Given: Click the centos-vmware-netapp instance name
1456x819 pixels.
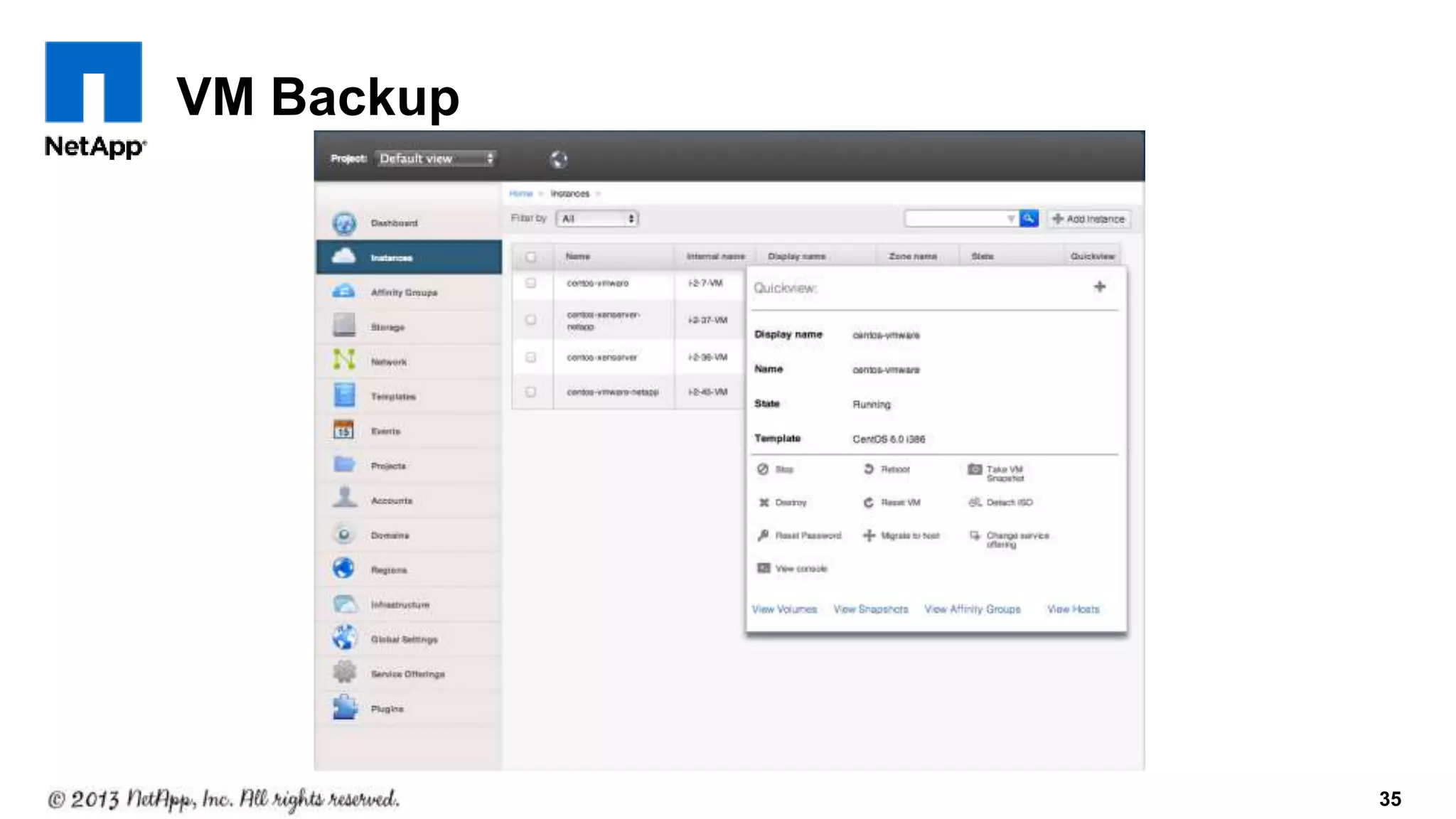Looking at the screenshot, I should click(613, 392).
